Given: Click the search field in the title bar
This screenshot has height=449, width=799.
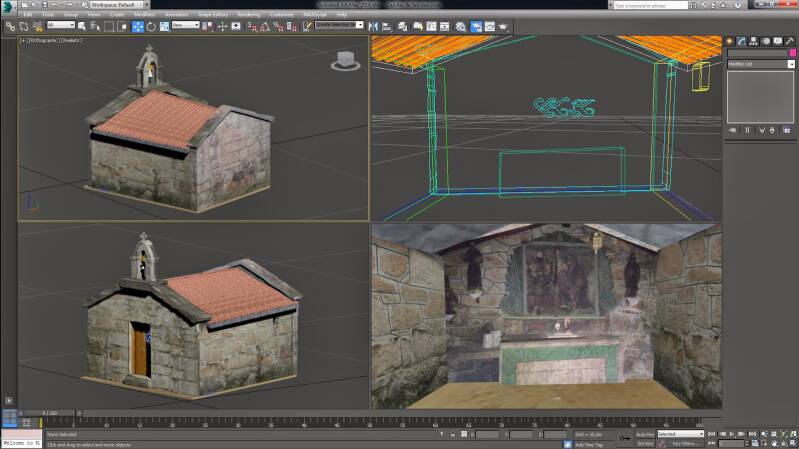Looking at the screenshot, I should click(x=650, y=5).
